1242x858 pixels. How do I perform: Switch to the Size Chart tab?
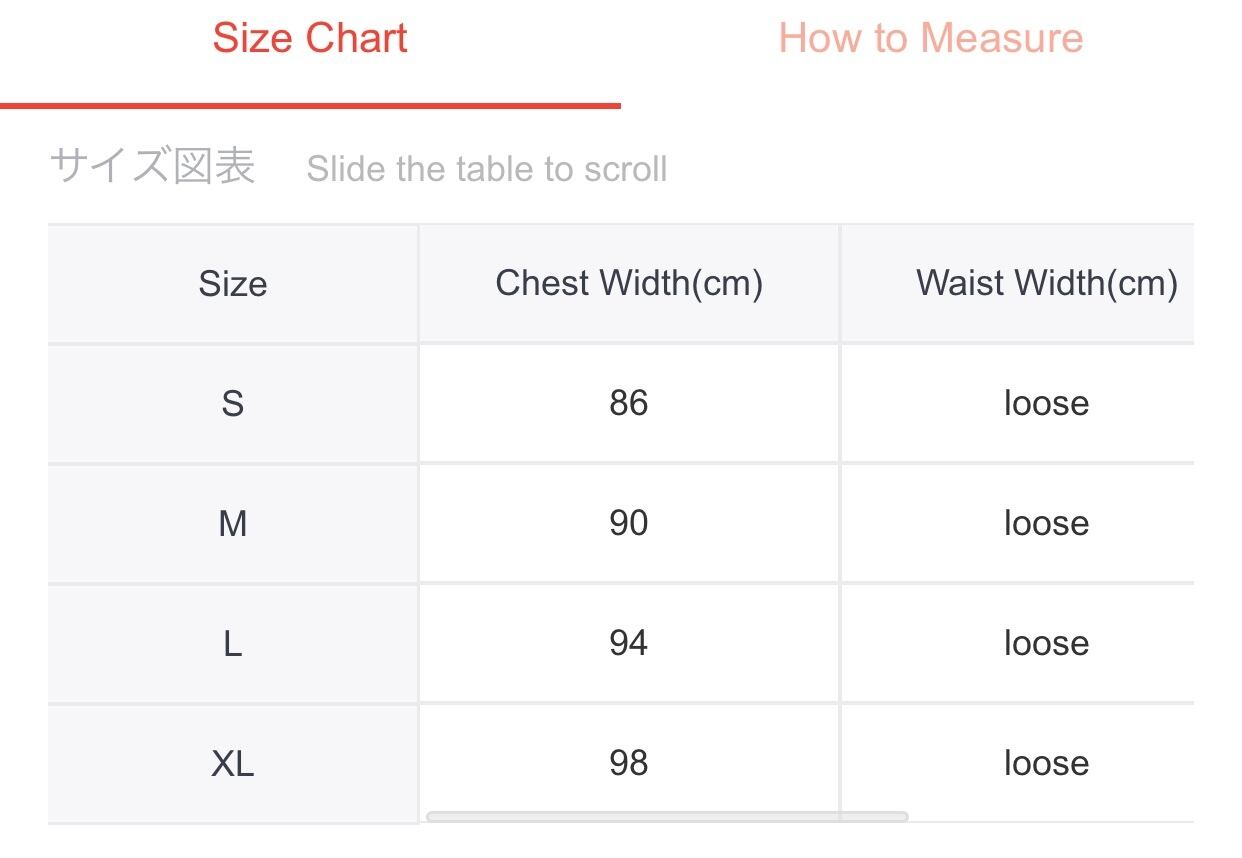(310, 39)
